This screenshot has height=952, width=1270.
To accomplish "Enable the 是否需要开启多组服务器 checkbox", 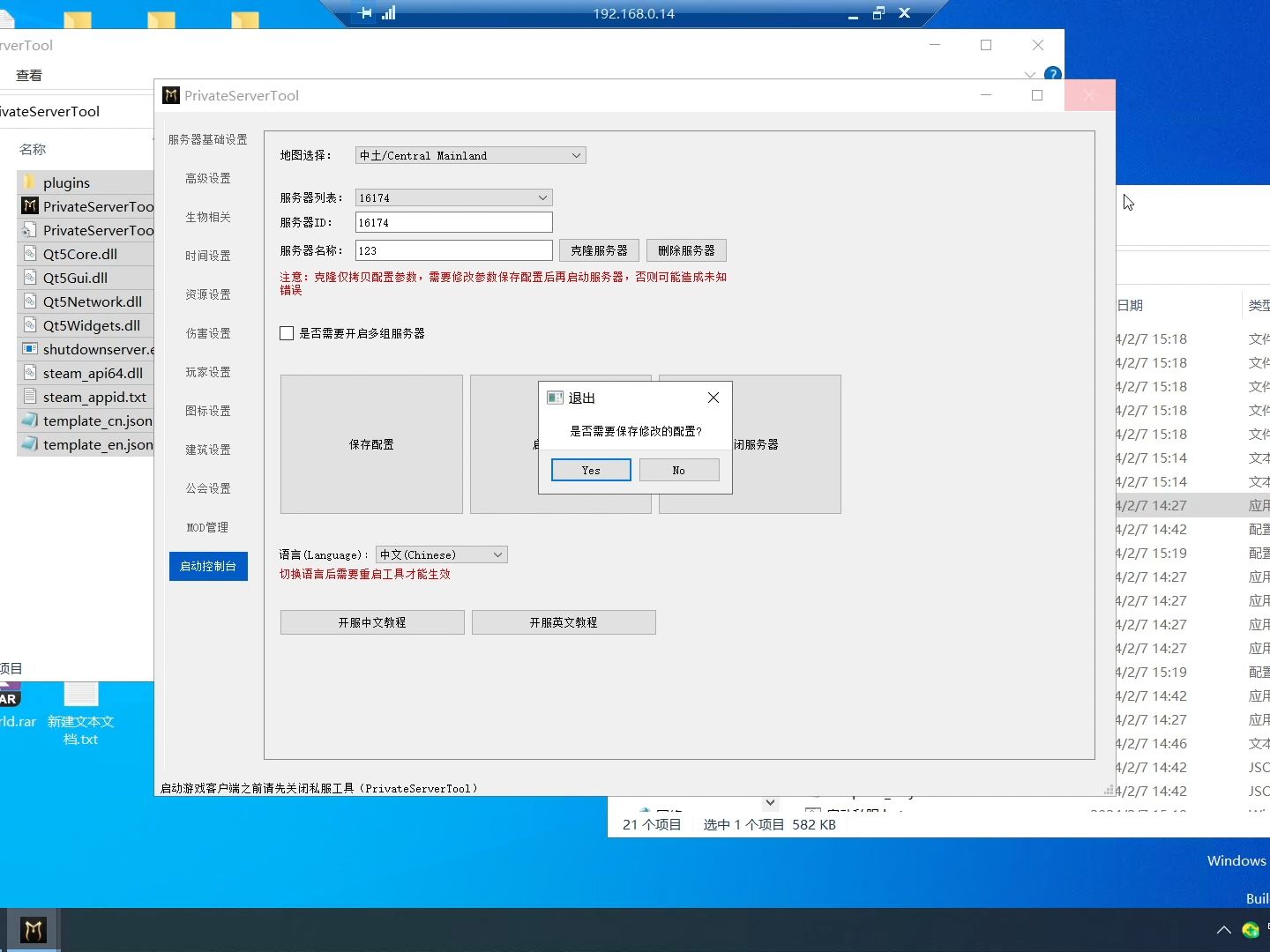I will [287, 333].
